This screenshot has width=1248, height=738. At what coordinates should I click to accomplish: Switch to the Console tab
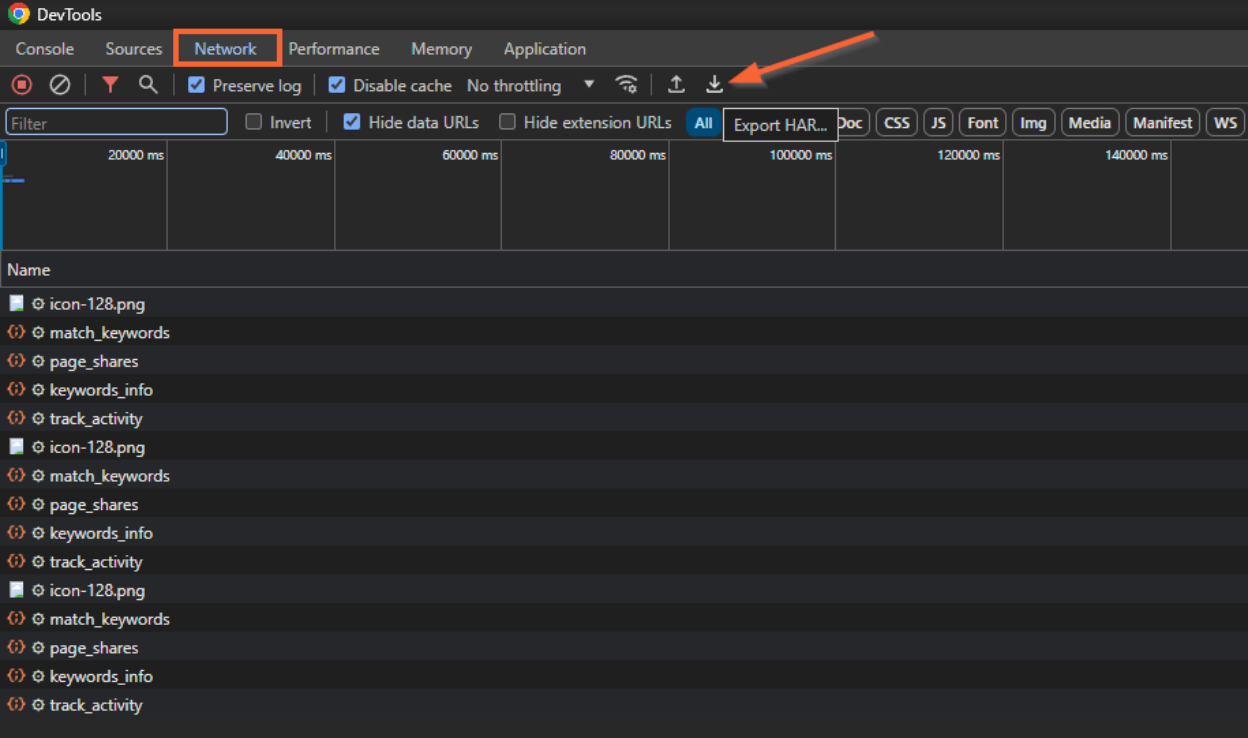pos(45,49)
